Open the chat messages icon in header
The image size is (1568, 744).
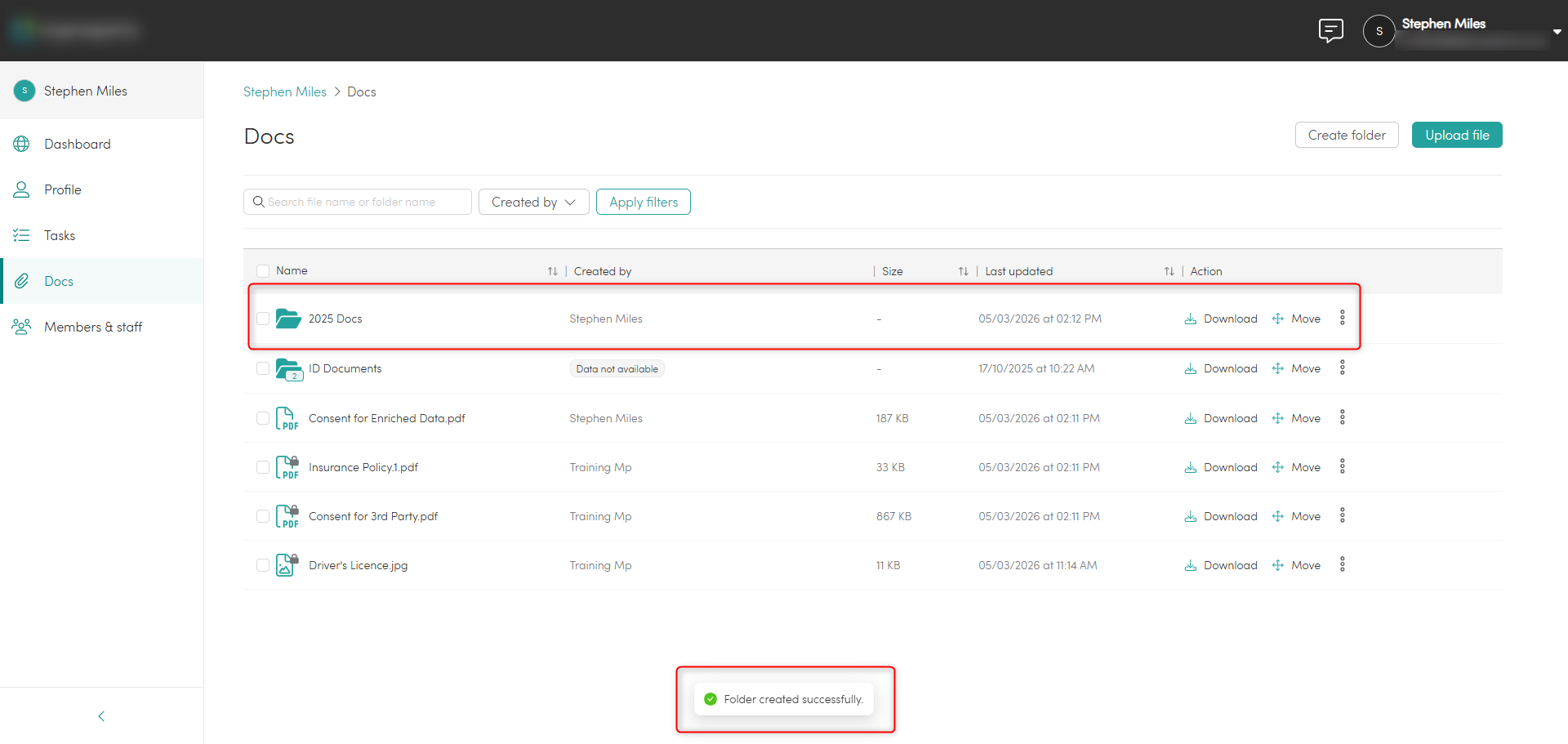[x=1330, y=31]
